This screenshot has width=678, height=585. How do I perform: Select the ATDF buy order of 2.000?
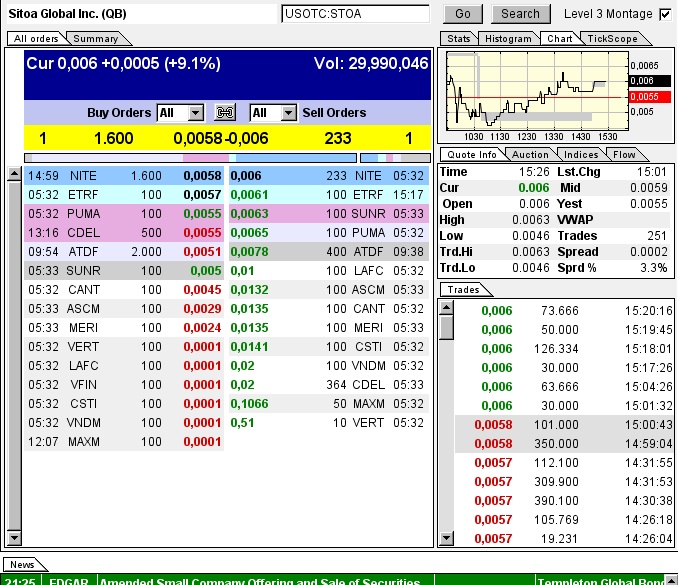coord(124,252)
